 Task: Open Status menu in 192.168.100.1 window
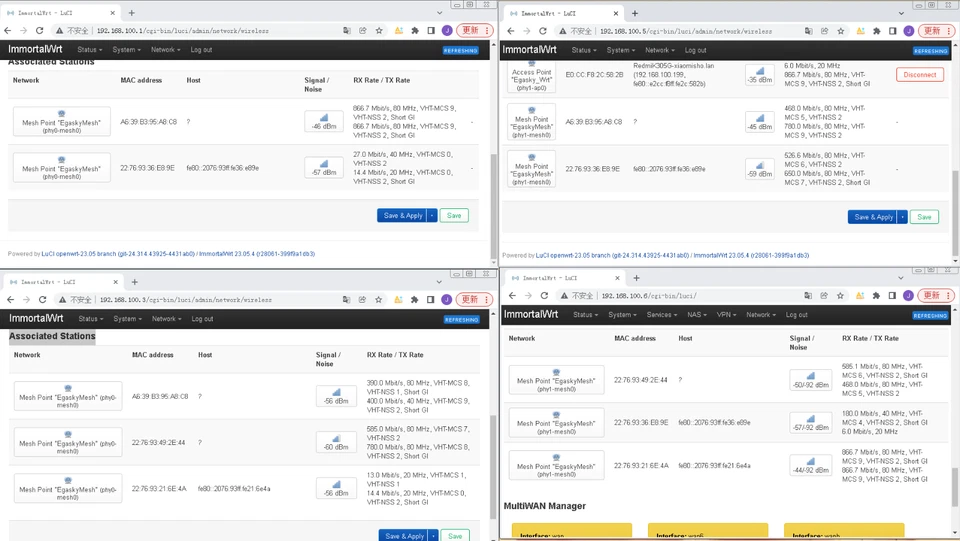[x=89, y=50]
